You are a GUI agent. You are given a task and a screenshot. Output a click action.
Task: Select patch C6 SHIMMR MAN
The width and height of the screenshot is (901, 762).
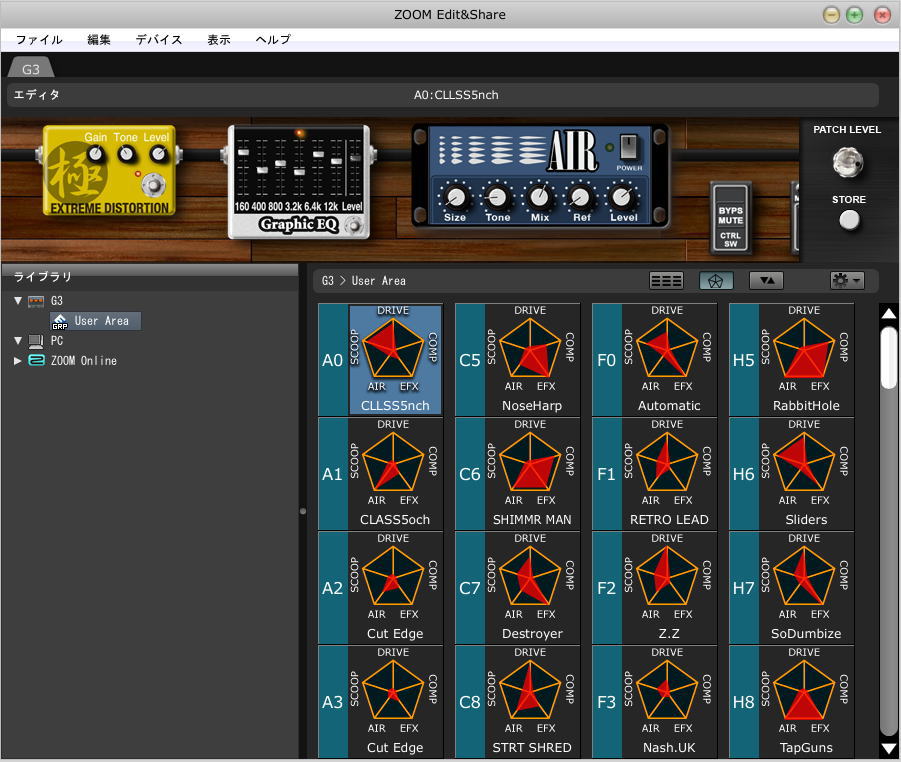tap(517, 474)
